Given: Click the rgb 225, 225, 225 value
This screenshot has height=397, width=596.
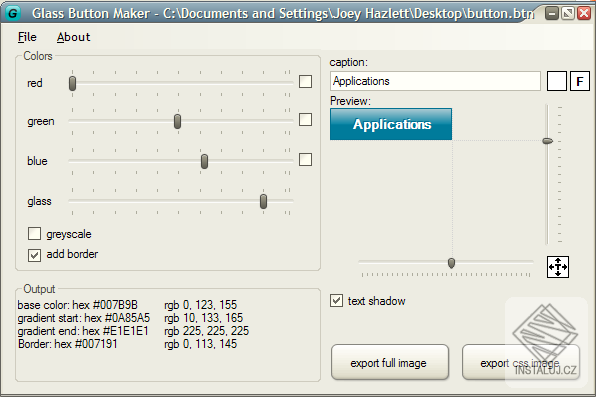Looking at the screenshot, I should [x=206, y=331].
